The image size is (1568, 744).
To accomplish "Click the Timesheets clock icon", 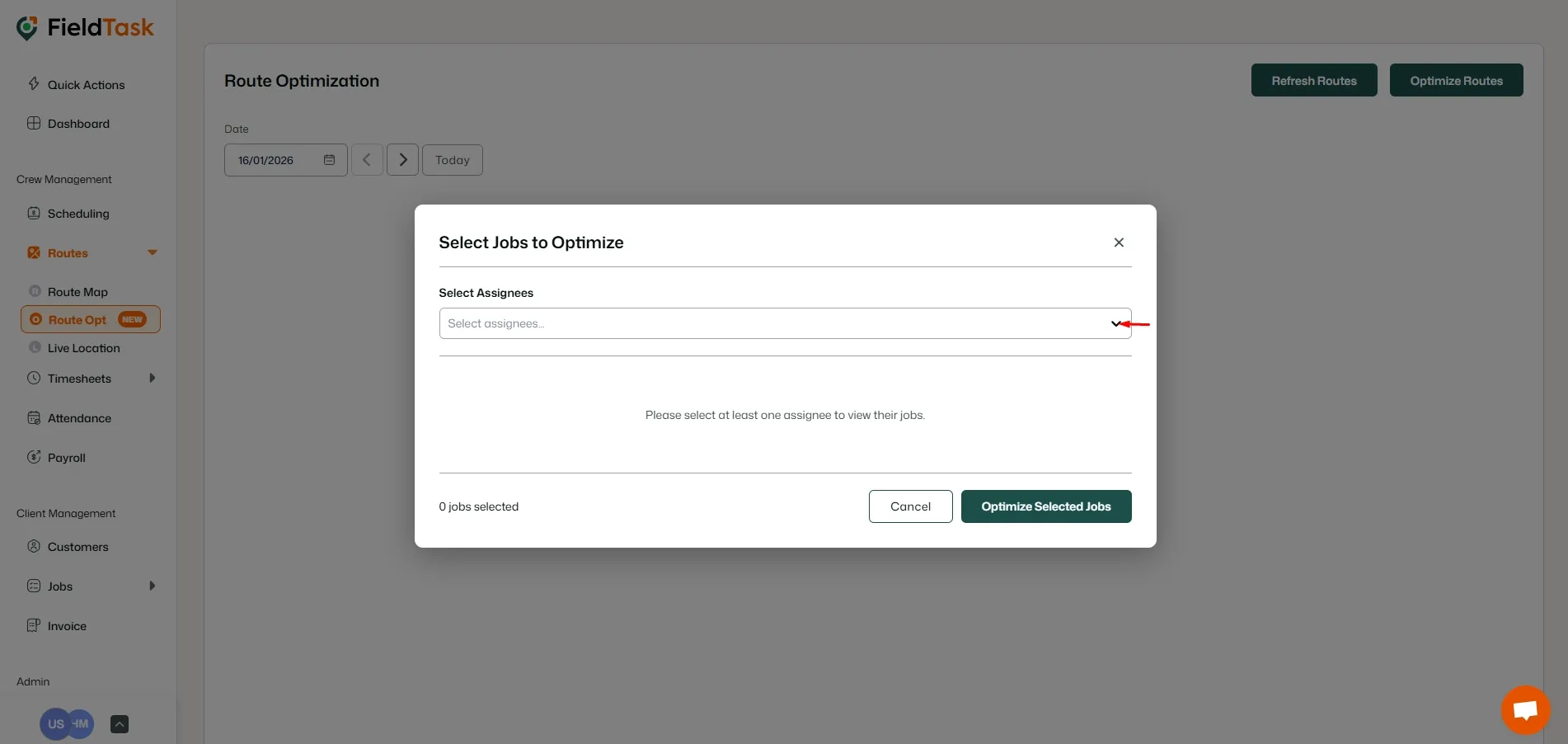I will (x=34, y=378).
